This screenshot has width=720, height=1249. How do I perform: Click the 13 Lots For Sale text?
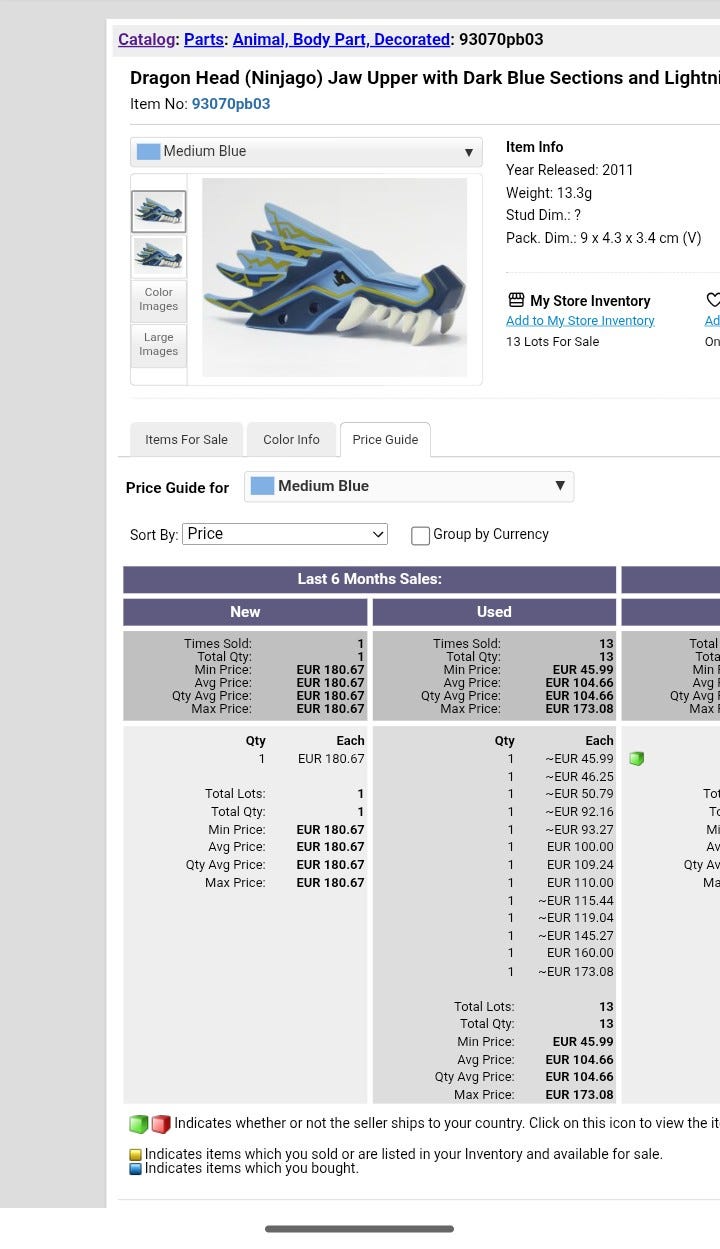click(553, 342)
